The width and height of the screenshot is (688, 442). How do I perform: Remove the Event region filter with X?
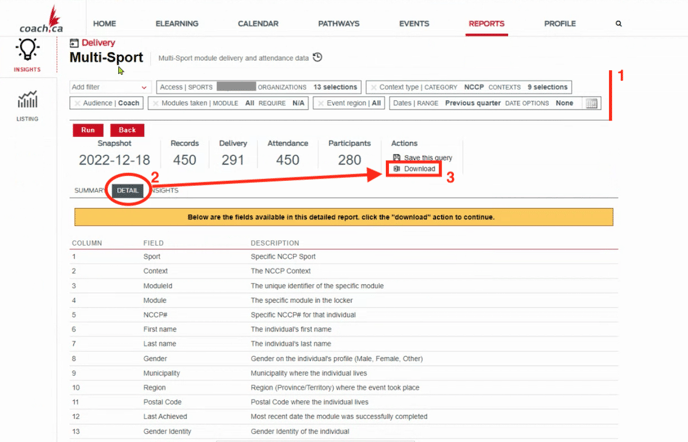pyautogui.click(x=321, y=103)
